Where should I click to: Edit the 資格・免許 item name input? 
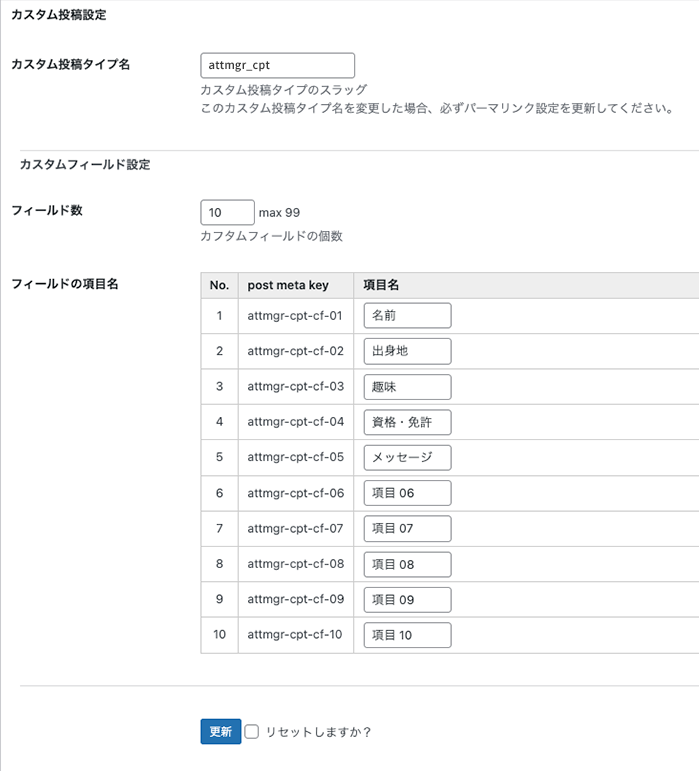coord(408,422)
